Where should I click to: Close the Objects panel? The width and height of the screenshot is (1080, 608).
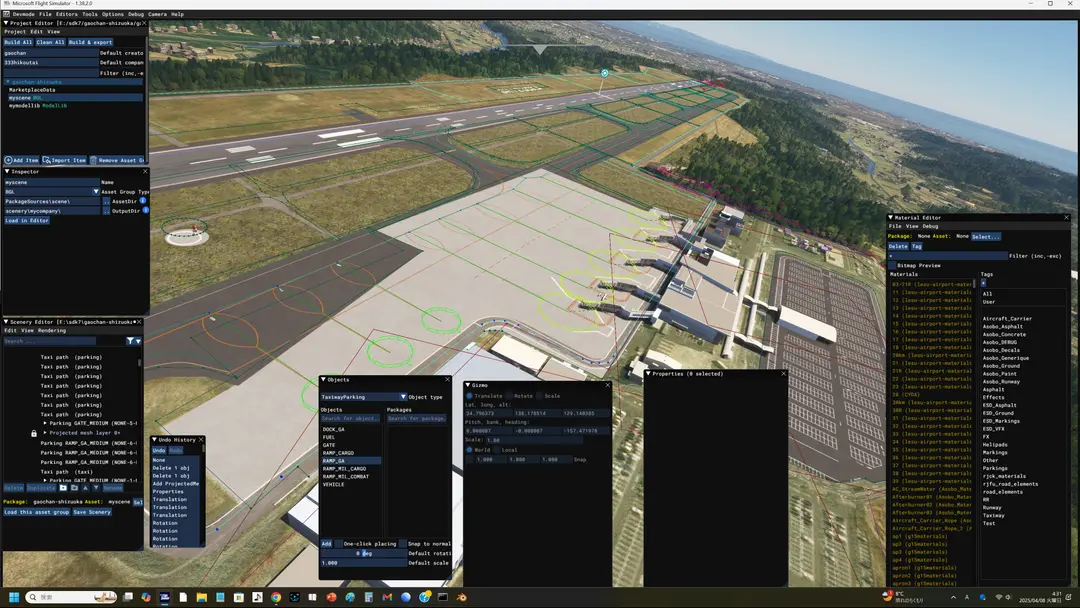tap(447, 379)
